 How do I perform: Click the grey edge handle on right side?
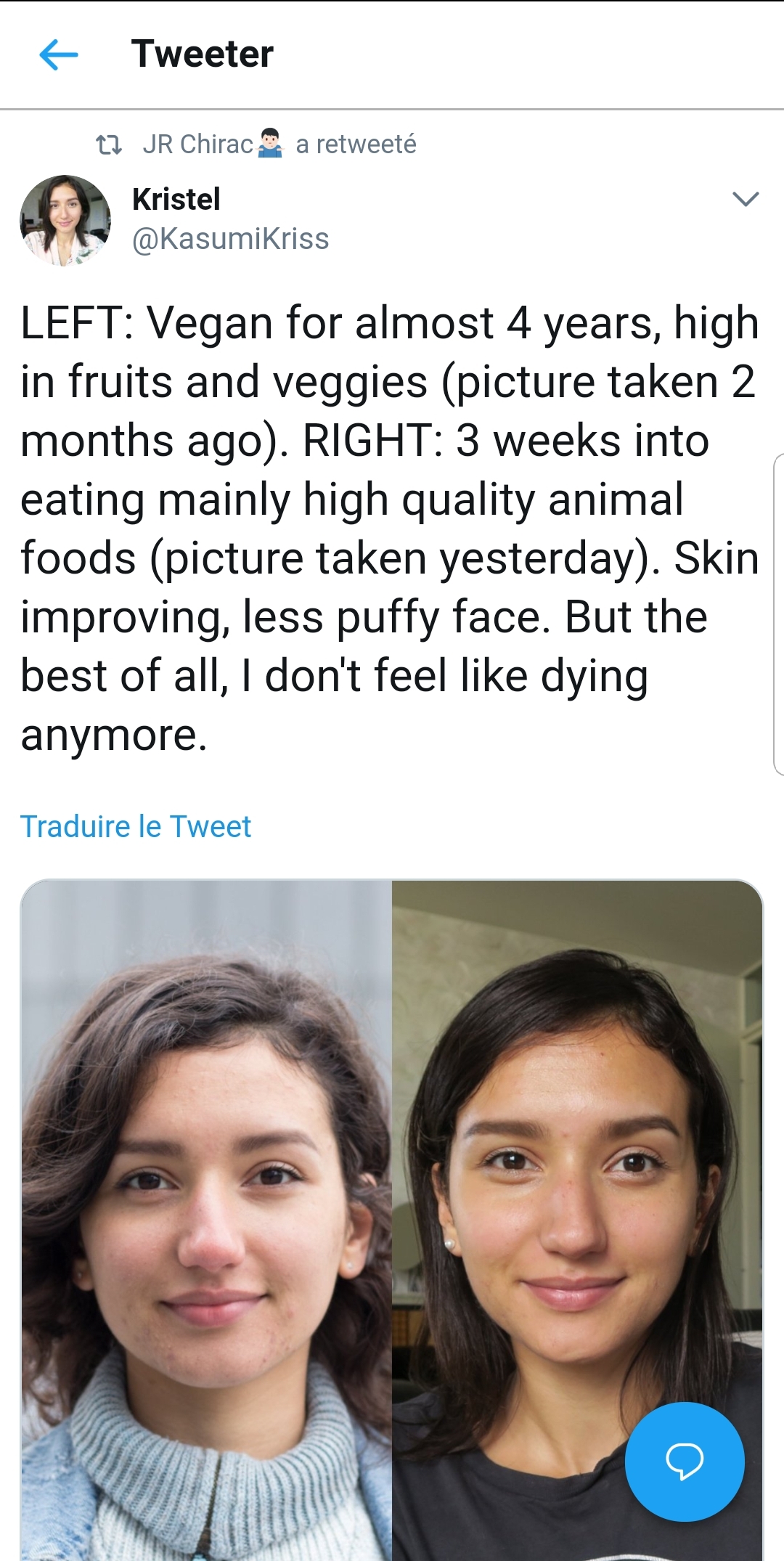pyautogui.click(x=778, y=614)
